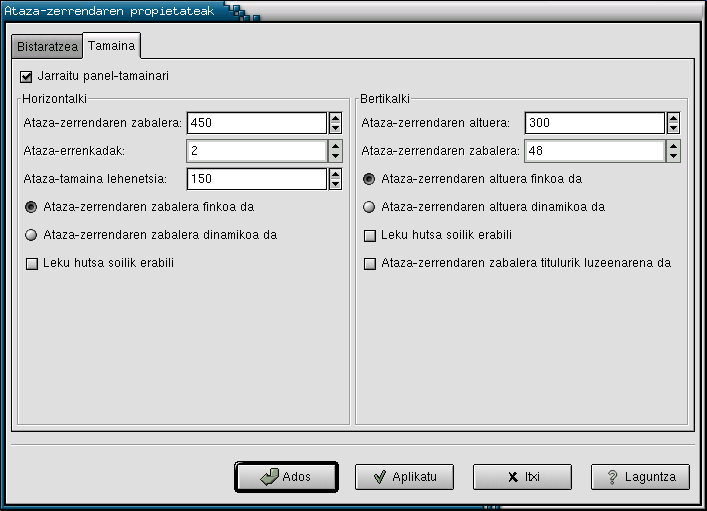707x511 pixels.
Task: Enable Leku hutsa soilik erabili under Bertikalki
Action: coord(370,235)
